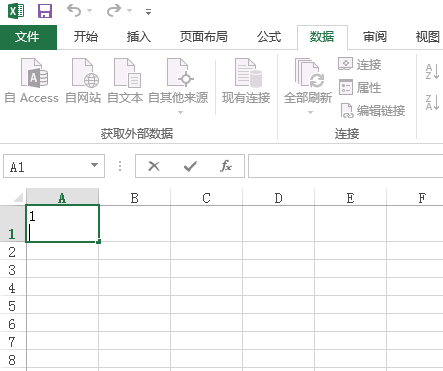Expand the 全部刷新 dropdown arrow

[310, 112]
